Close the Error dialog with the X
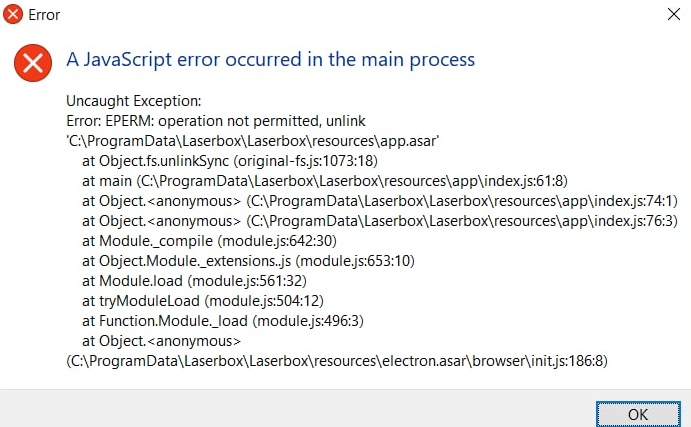Screen dimensions: 691x427 (673, 14)
